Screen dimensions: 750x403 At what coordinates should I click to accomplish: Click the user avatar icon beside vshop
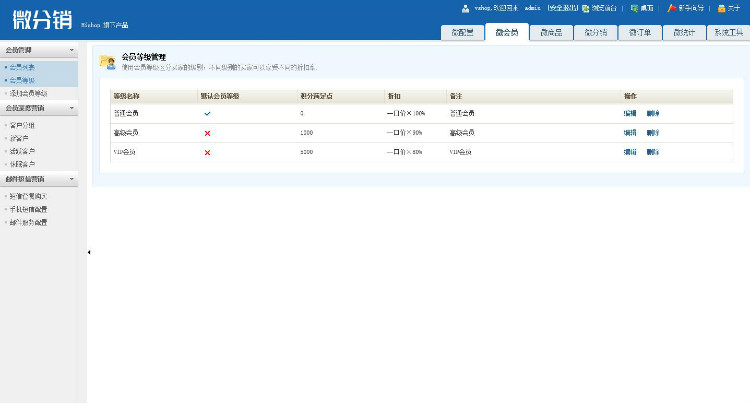pyautogui.click(x=466, y=8)
